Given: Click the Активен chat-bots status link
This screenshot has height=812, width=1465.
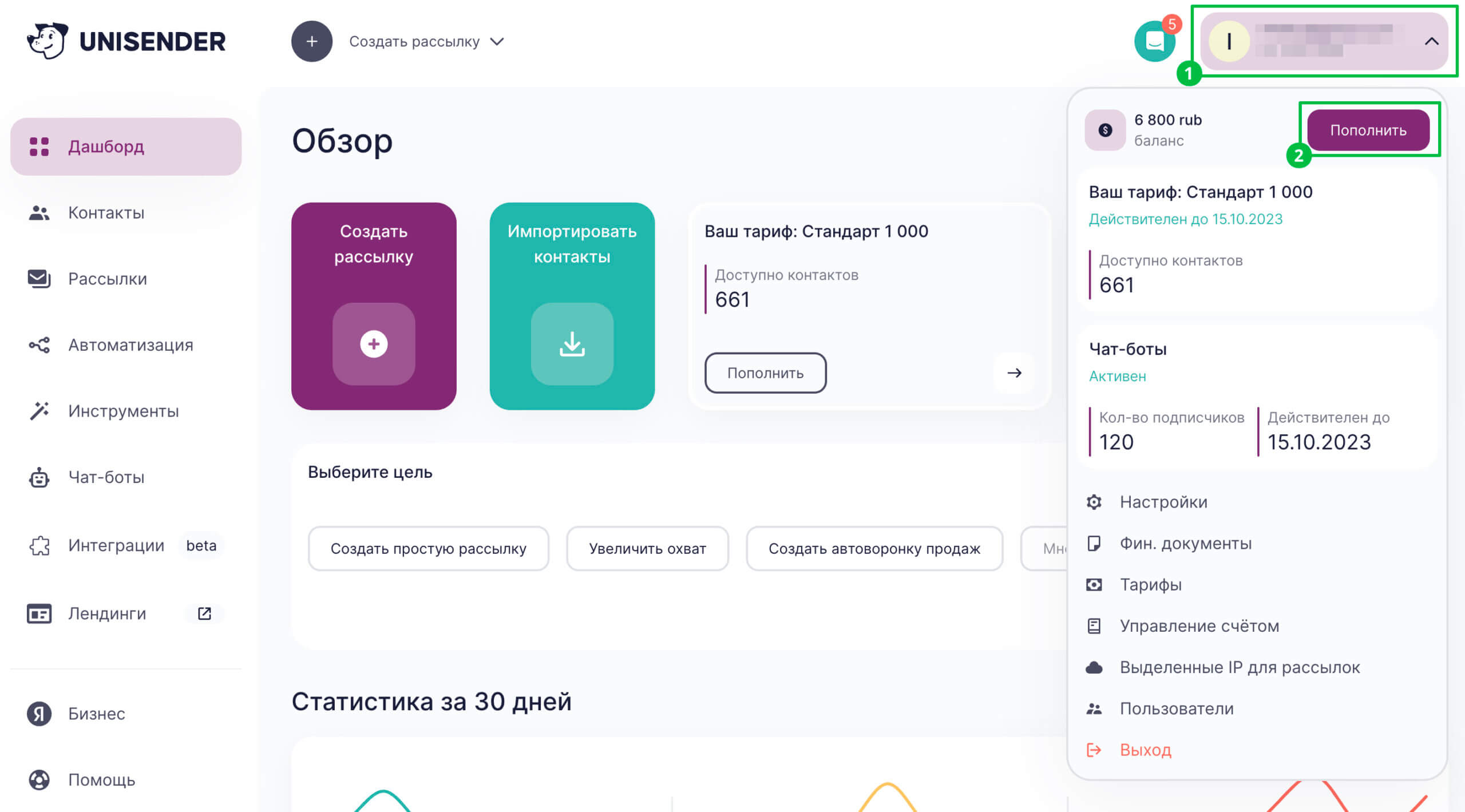Looking at the screenshot, I should [1117, 377].
